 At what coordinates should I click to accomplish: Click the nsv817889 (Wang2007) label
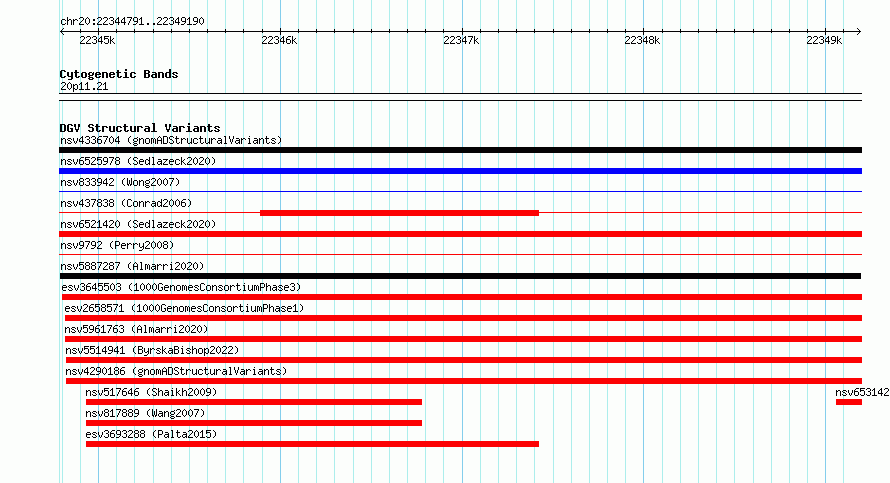click(145, 413)
